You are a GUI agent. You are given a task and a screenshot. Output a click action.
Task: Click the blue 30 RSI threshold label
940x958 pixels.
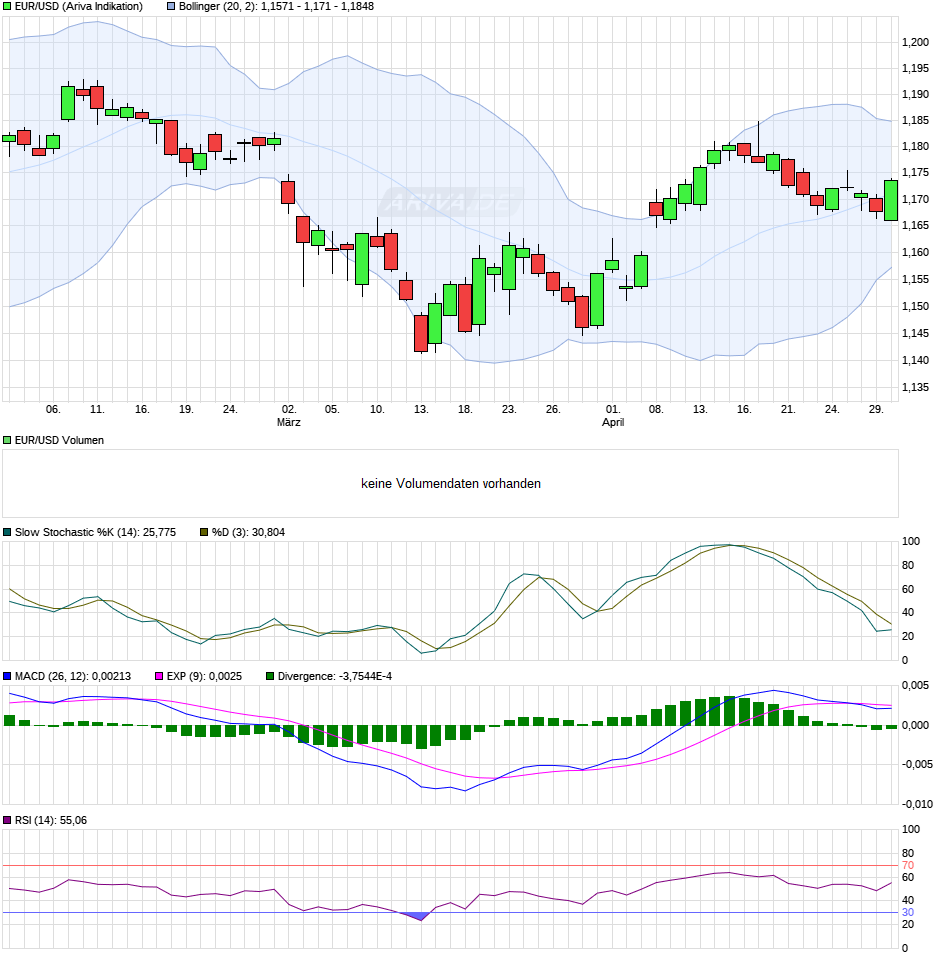[908, 913]
